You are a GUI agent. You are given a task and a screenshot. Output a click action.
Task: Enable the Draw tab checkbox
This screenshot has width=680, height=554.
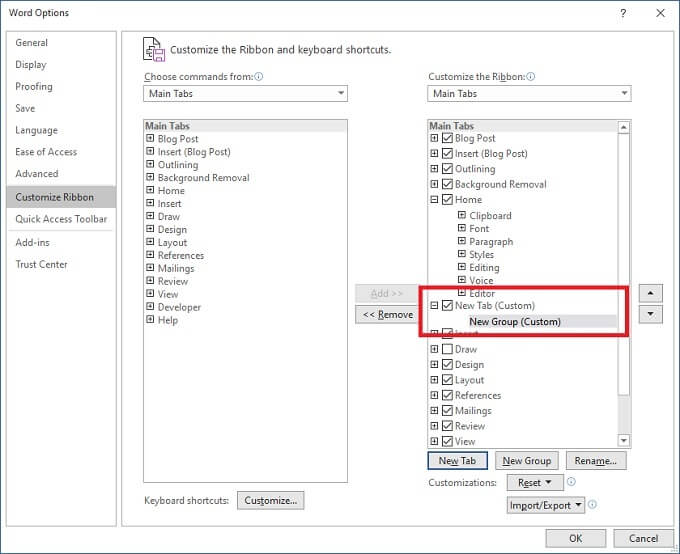447,349
